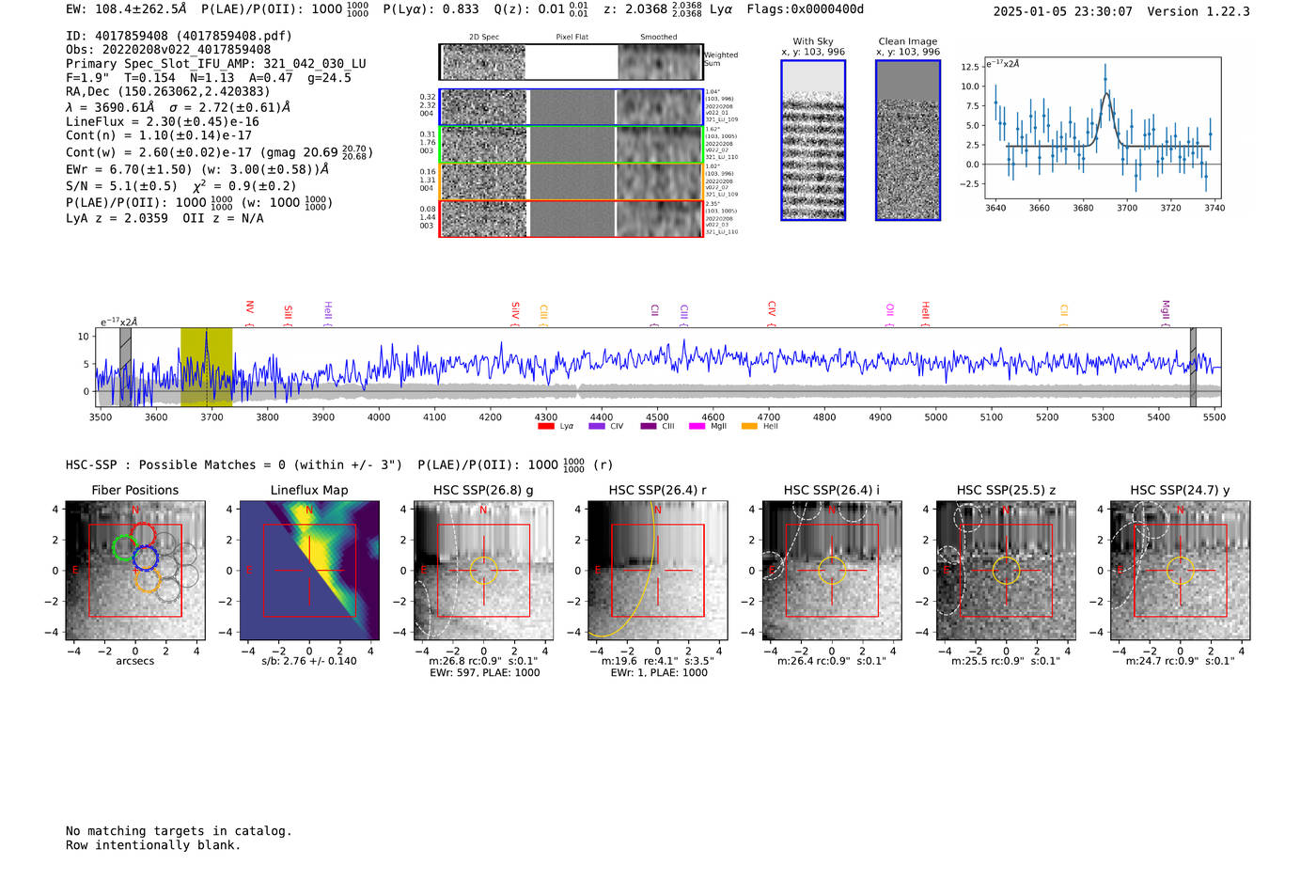Click the red circle fiber in Fiber Positions
This screenshot has width=1316, height=896.
click(142, 536)
